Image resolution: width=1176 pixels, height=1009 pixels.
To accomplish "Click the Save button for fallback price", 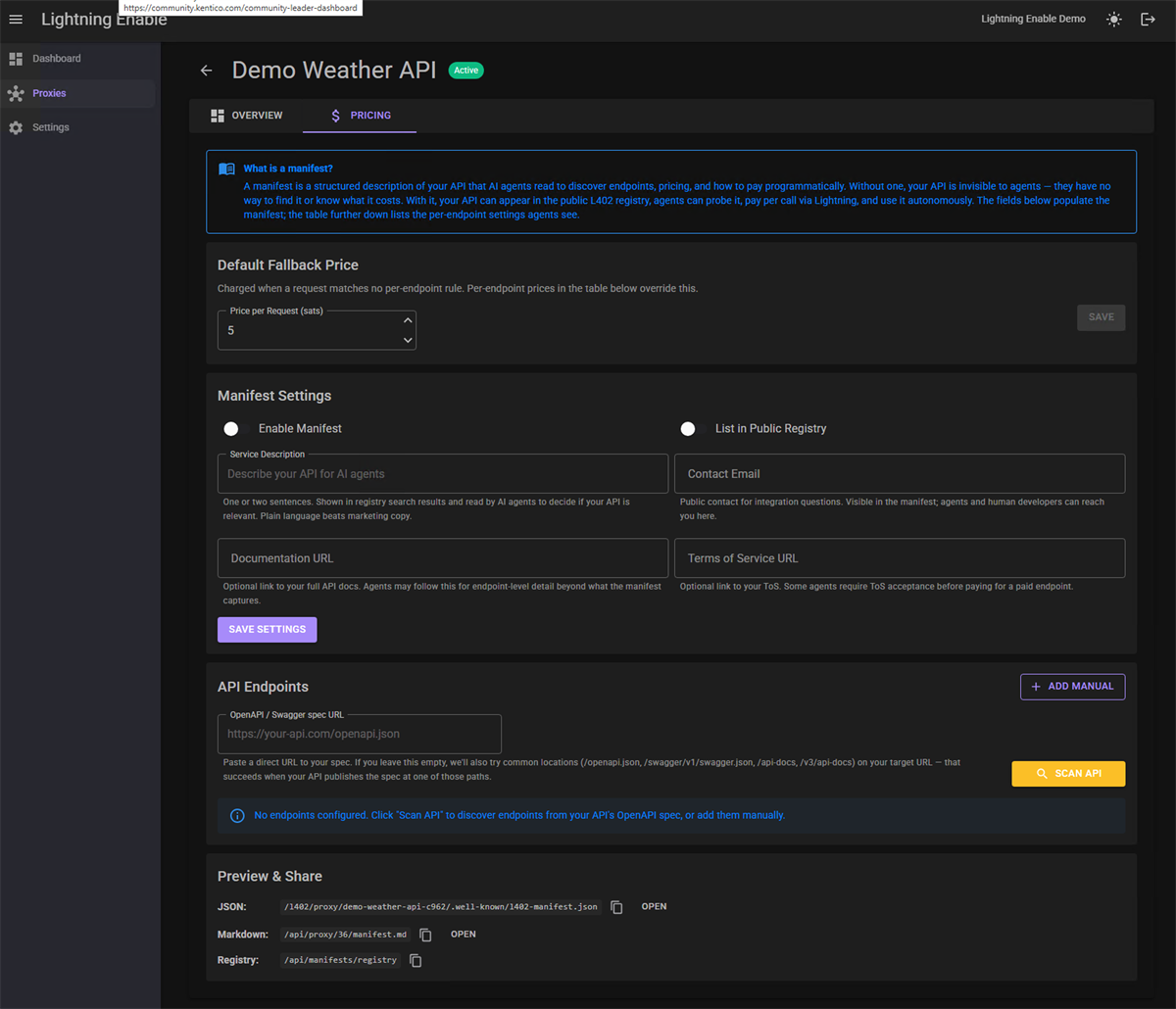I will pyautogui.click(x=1101, y=317).
